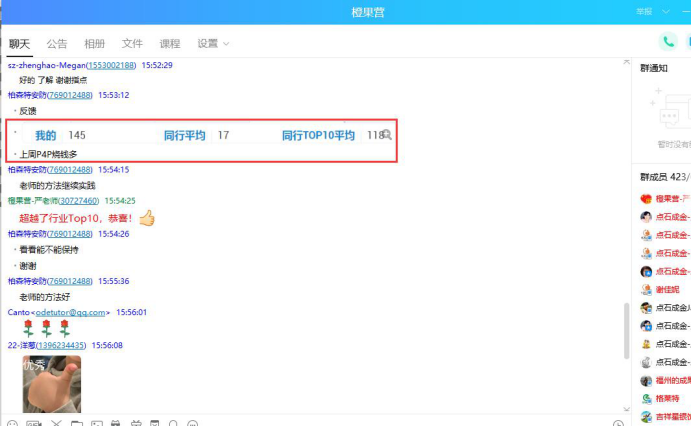691x427 pixels.
Task: Open message history clock icon
Action: tap(618, 424)
